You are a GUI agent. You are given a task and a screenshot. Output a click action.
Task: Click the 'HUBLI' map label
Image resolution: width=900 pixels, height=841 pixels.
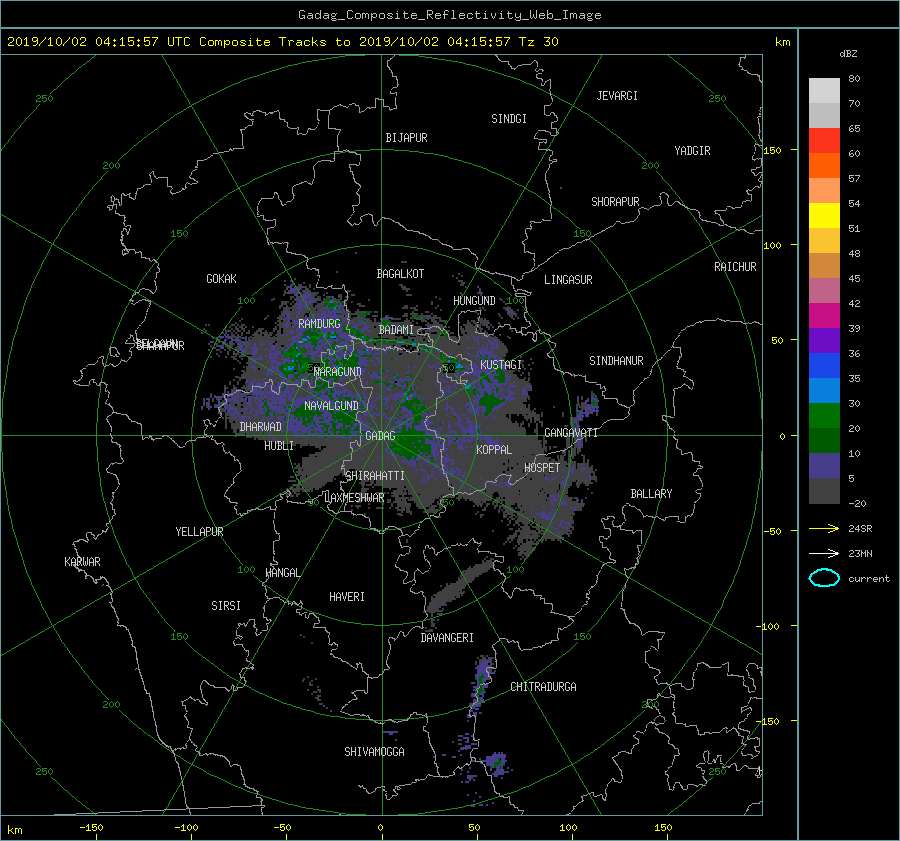279,446
